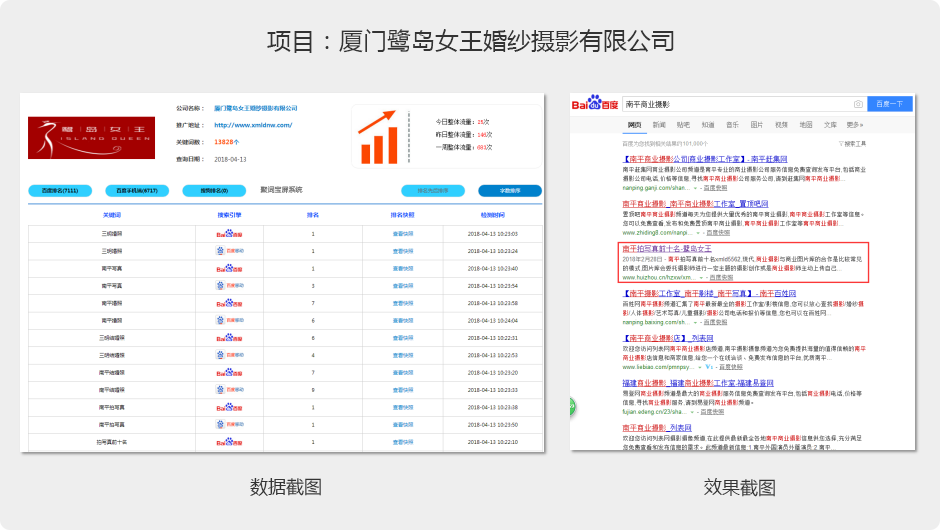Open dropdown arrow beside www.zhiding8.com URL
The width and height of the screenshot is (940, 530).
tap(698, 233)
